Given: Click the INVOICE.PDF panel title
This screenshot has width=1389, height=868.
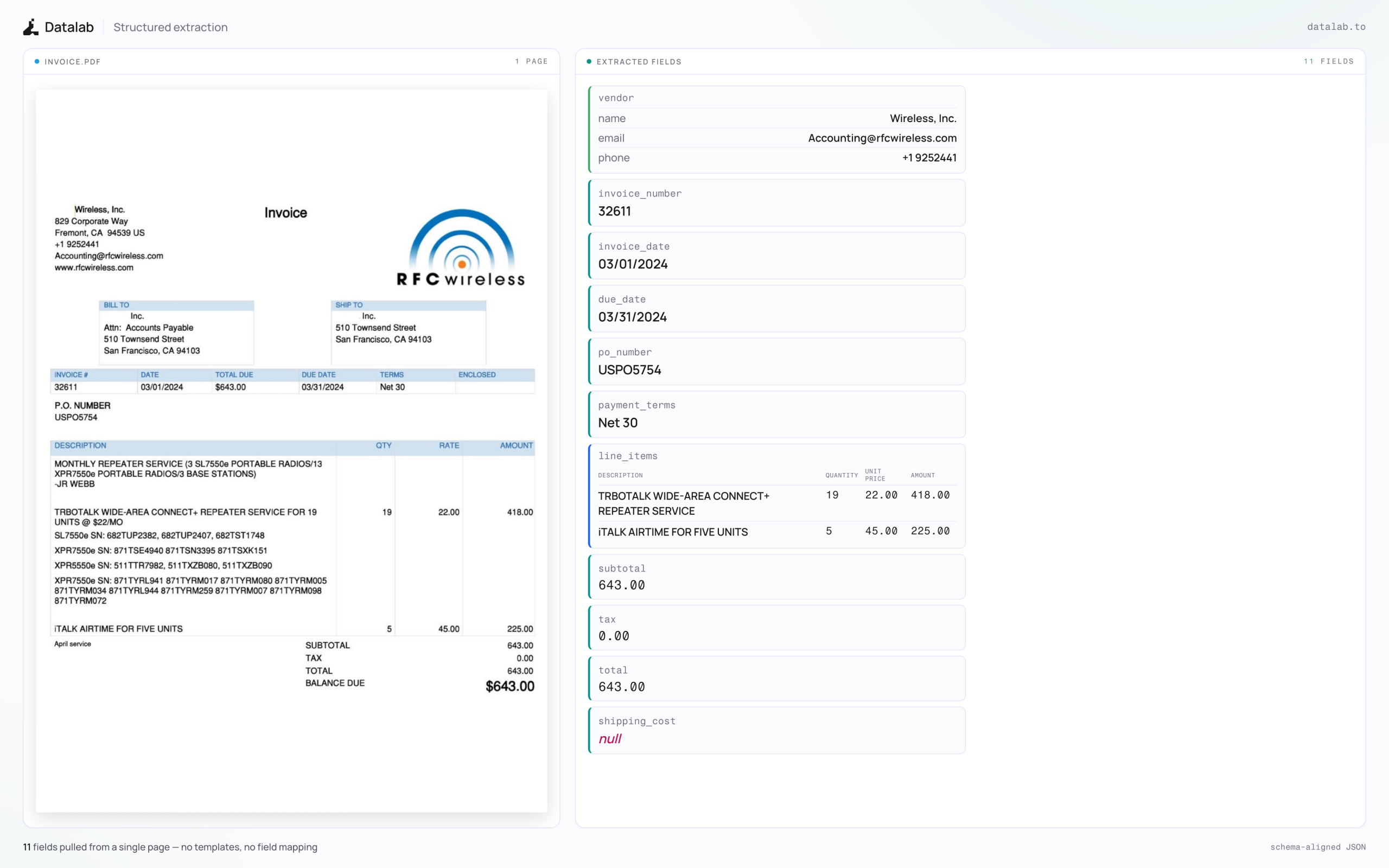Looking at the screenshot, I should [x=72, y=61].
